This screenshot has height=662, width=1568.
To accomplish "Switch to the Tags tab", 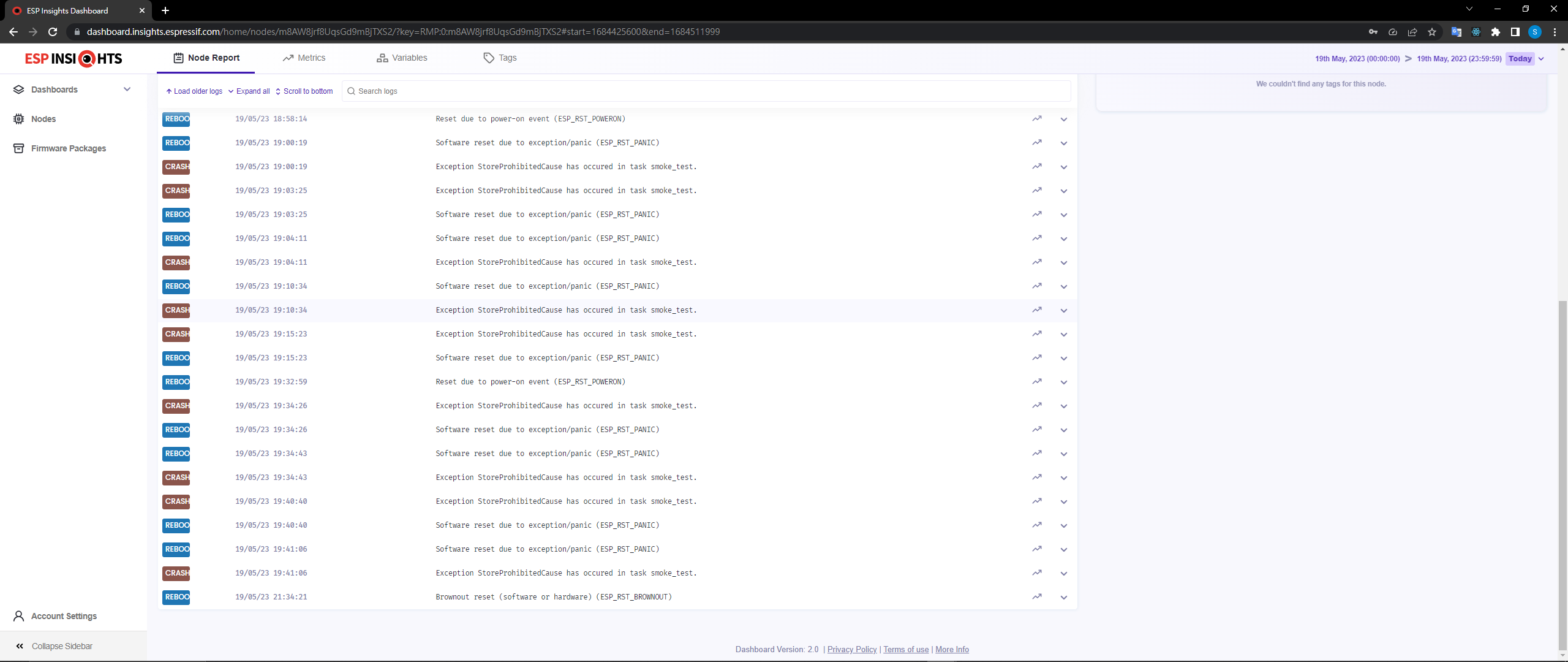I will (508, 57).
